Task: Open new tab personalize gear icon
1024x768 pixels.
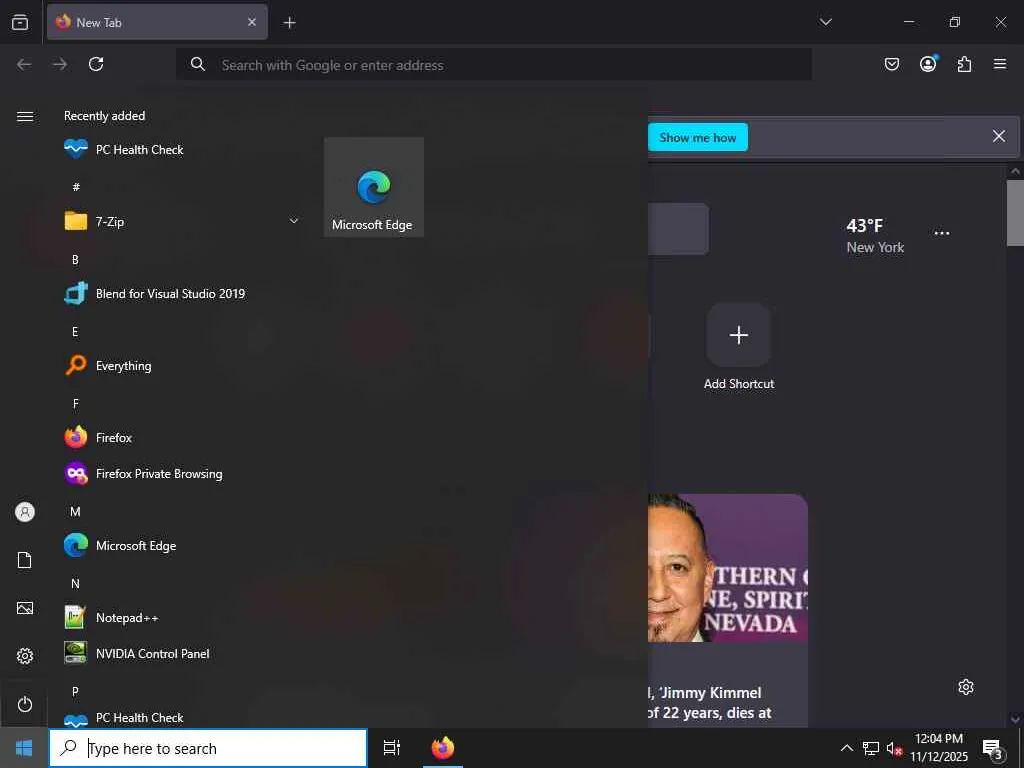Action: click(x=966, y=687)
